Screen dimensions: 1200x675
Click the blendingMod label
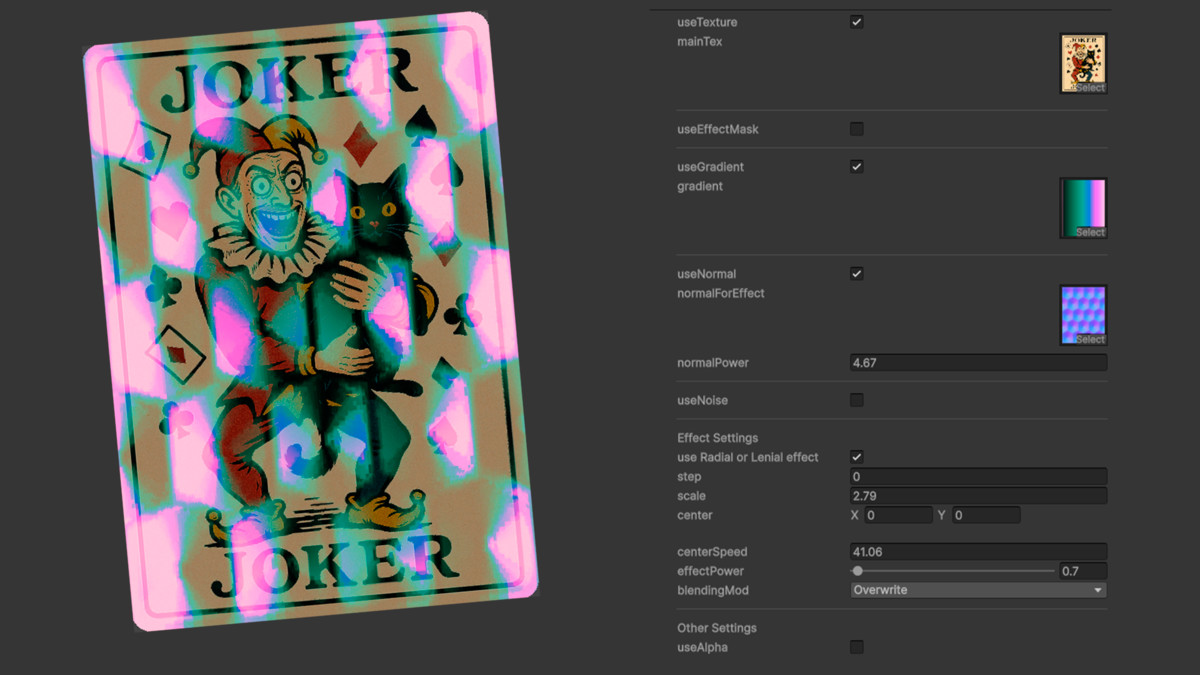[712, 590]
